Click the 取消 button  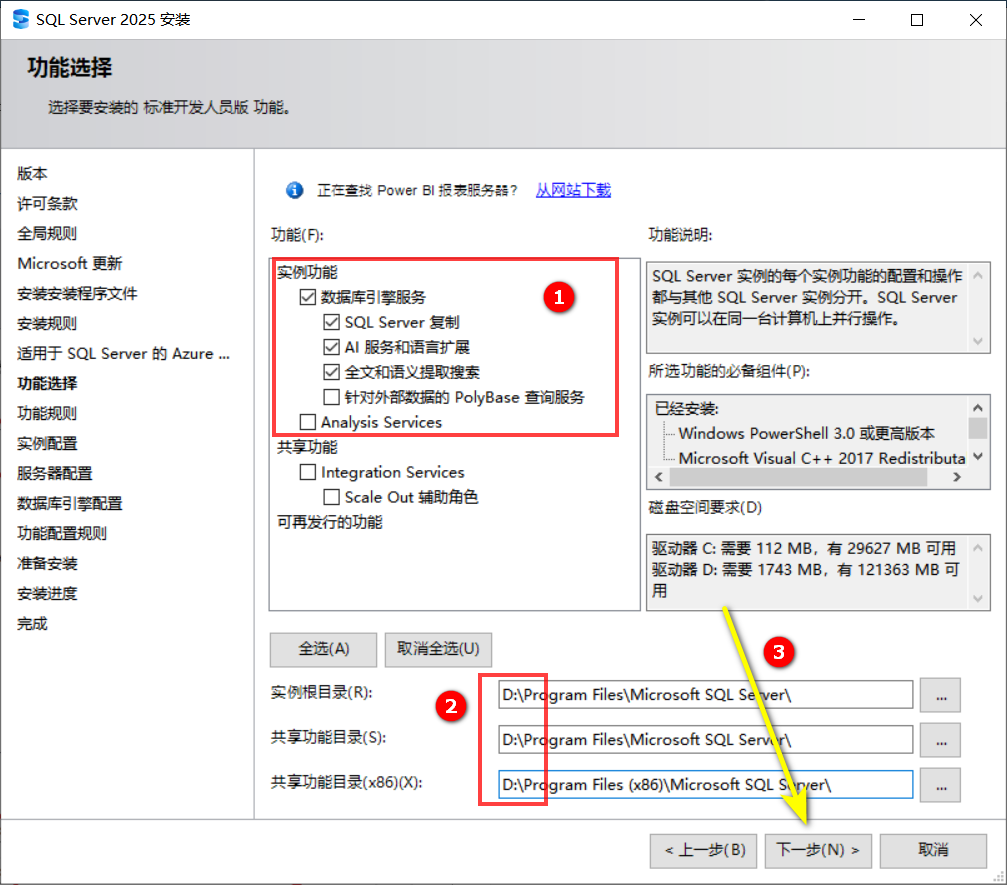933,851
